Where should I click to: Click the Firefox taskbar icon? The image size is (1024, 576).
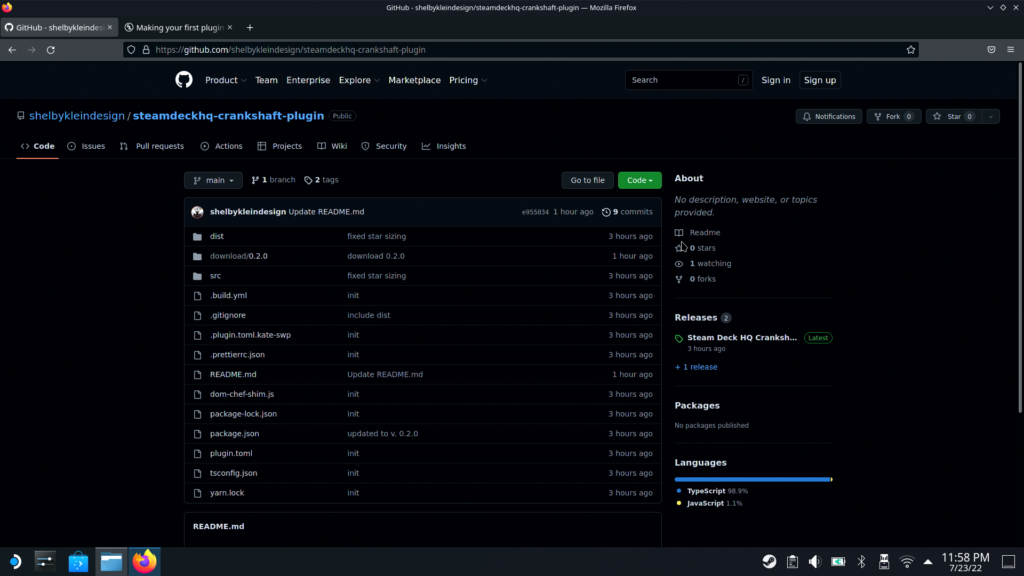pyautogui.click(x=144, y=562)
